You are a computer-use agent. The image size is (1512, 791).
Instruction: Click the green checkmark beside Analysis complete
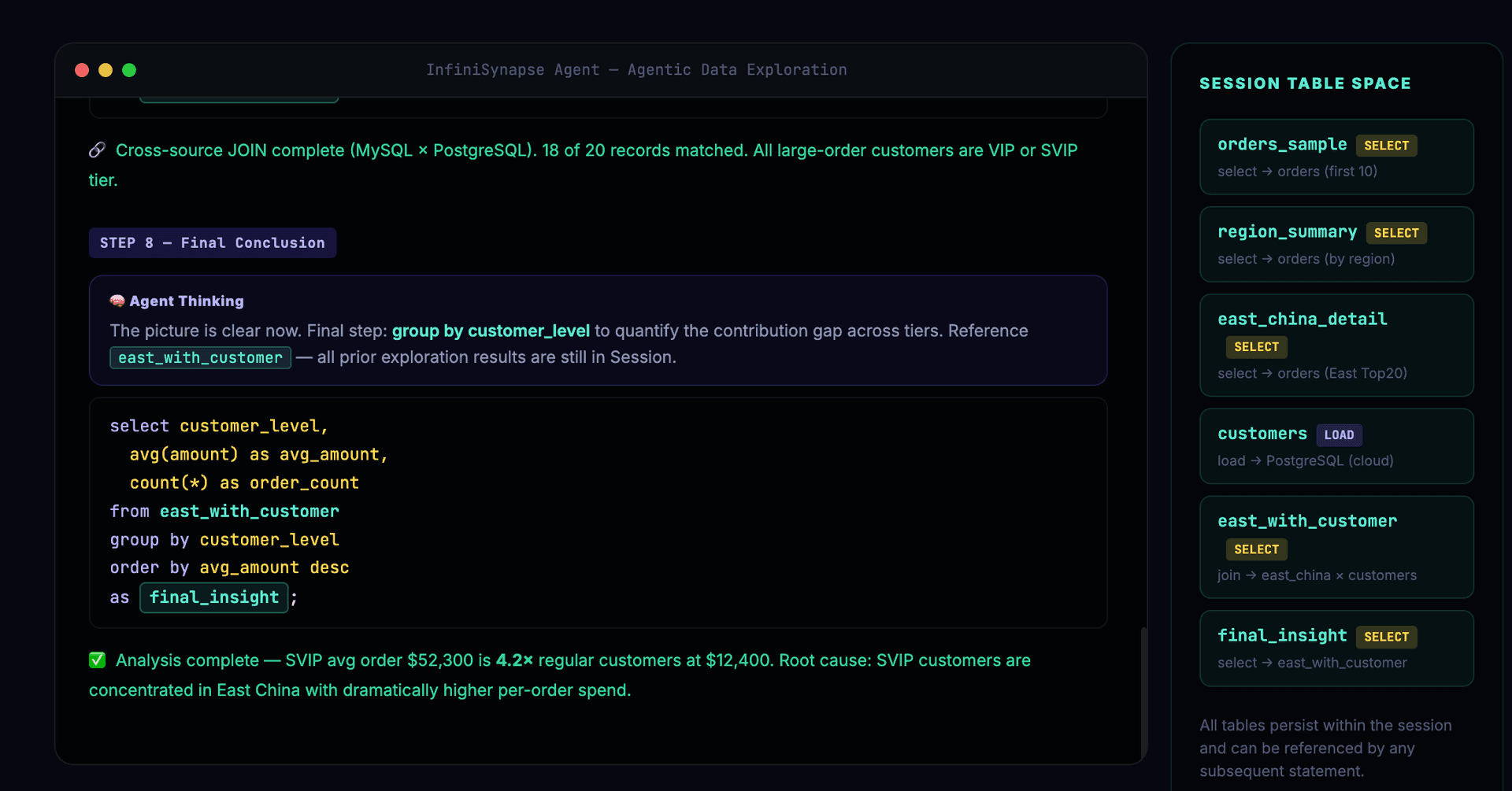[98, 660]
